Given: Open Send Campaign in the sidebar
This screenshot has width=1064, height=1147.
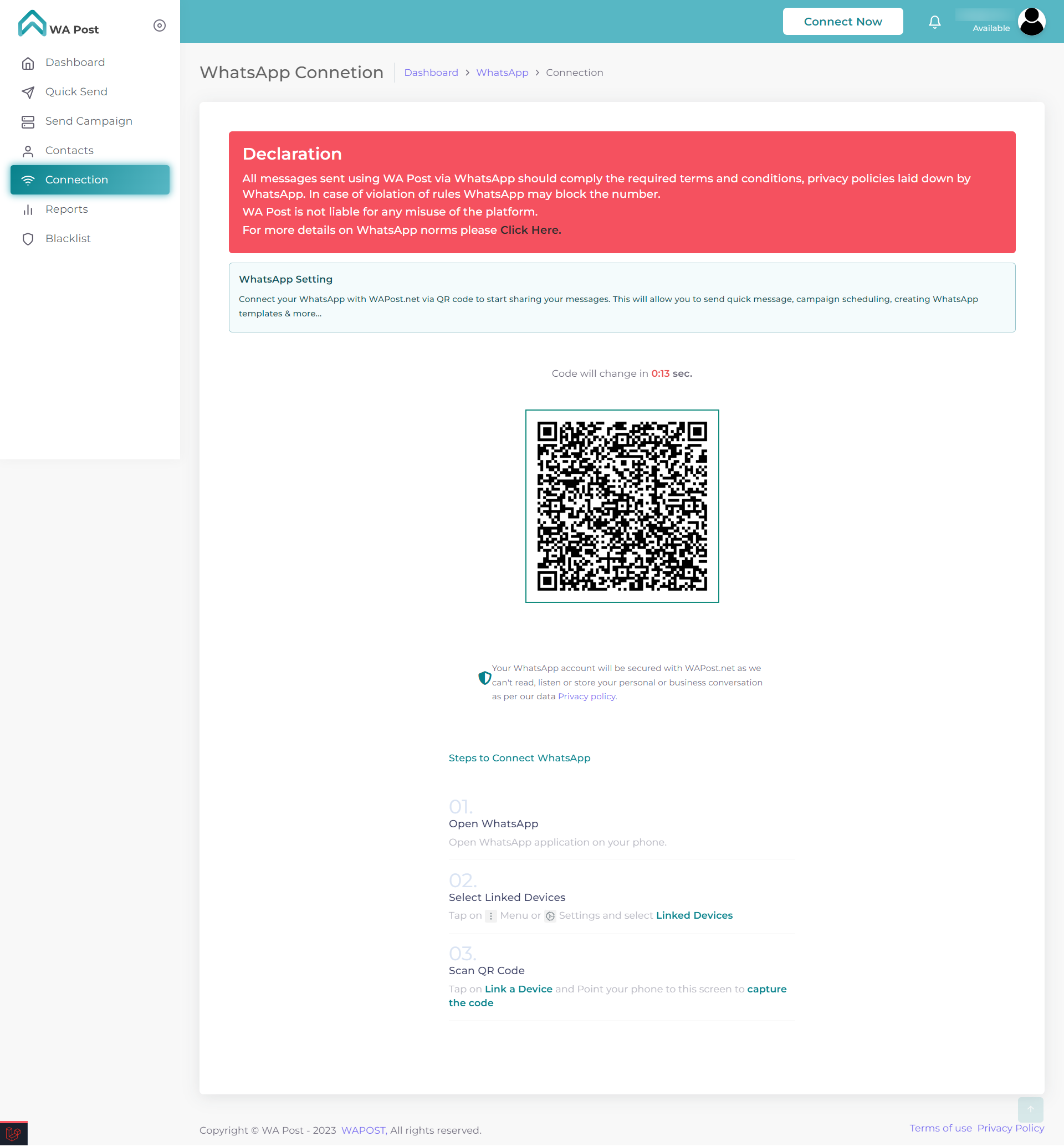Looking at the screenshot, I should click(89, 121).
